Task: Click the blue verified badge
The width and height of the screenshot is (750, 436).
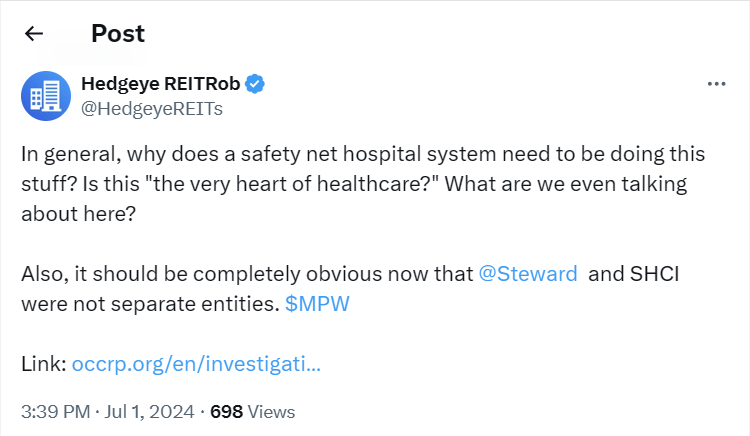Action: tap(256, 84)
